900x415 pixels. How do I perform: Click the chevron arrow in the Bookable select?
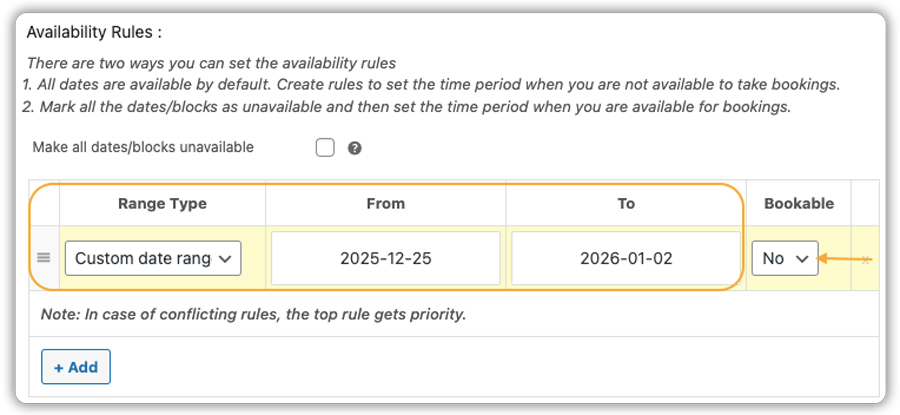[801, 258]
